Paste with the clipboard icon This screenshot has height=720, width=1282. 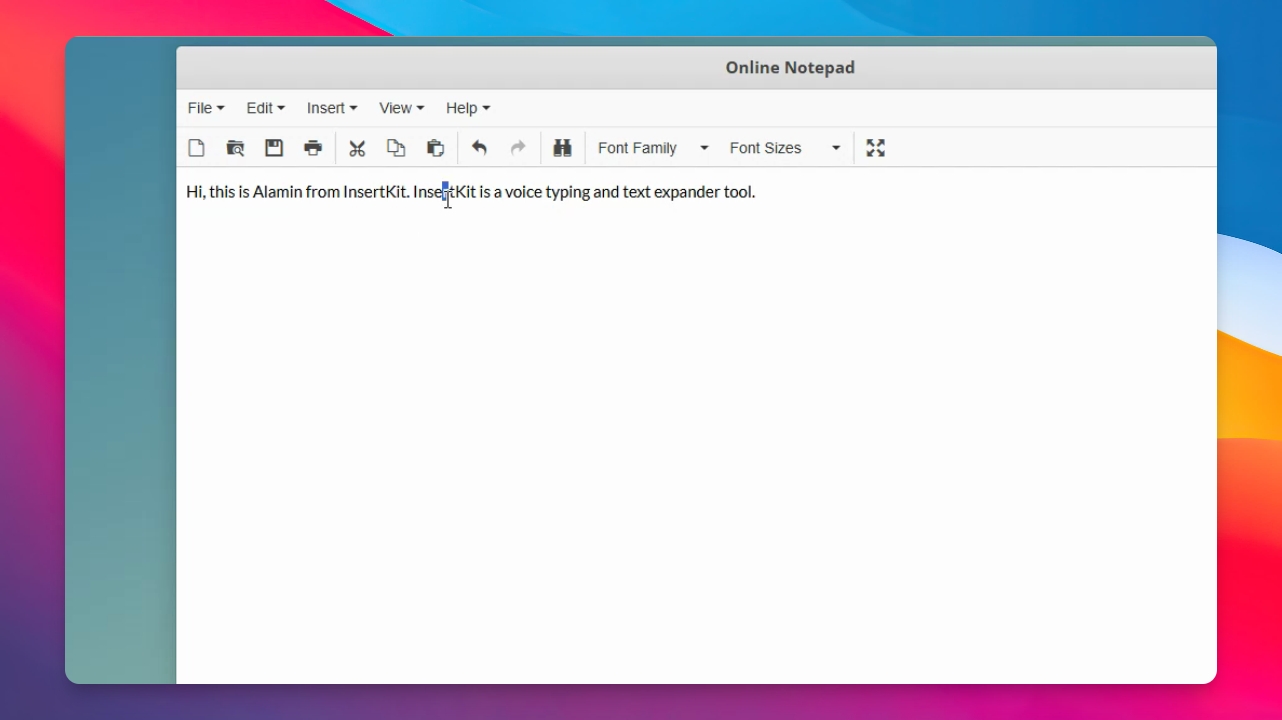435,148
